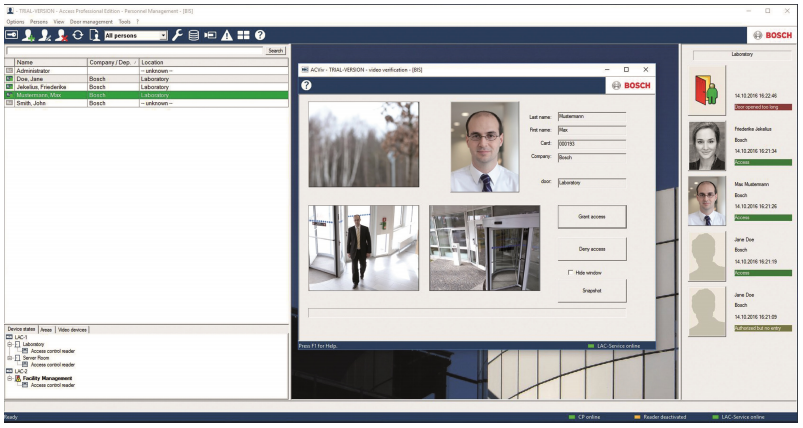Click Friederike Jekelius photo in event log

[707, 146]
